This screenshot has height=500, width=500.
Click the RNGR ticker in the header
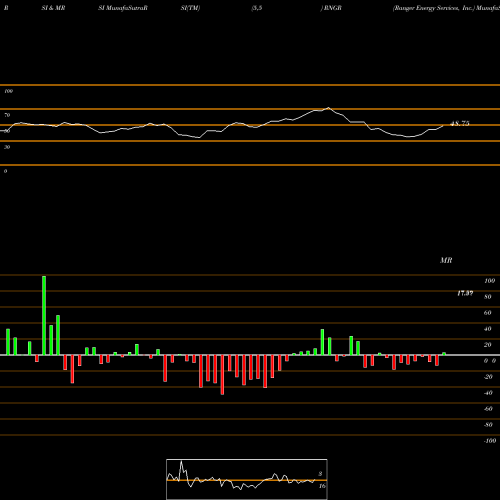click(x=332, y=8)
